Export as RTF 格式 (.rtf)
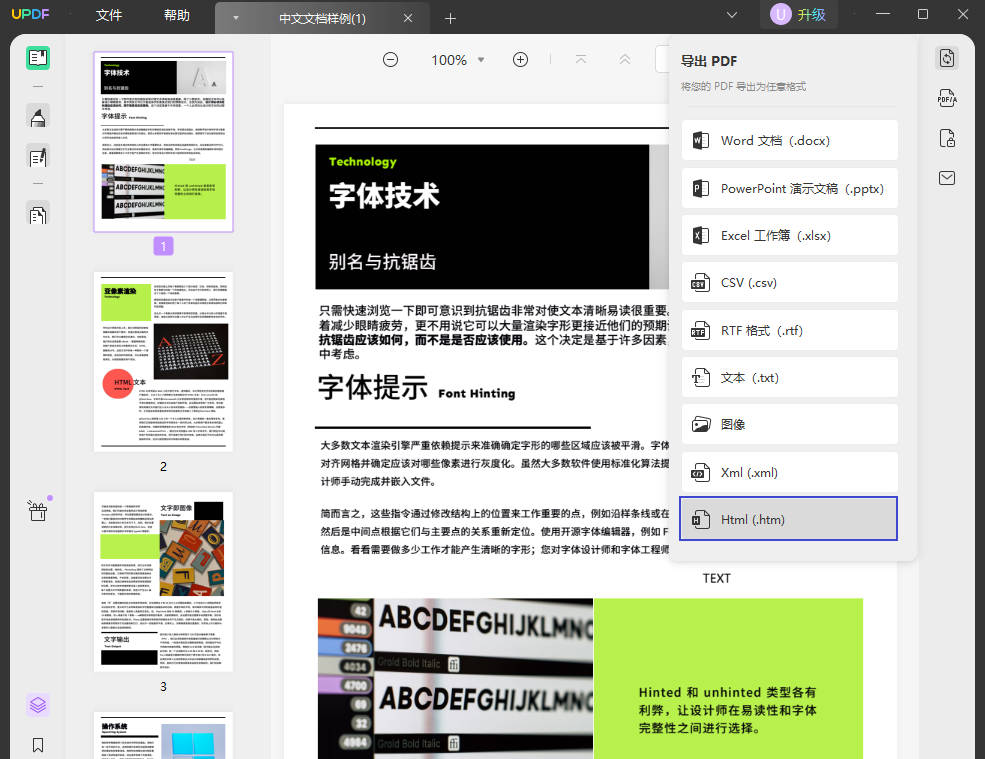 coord(790,330)
